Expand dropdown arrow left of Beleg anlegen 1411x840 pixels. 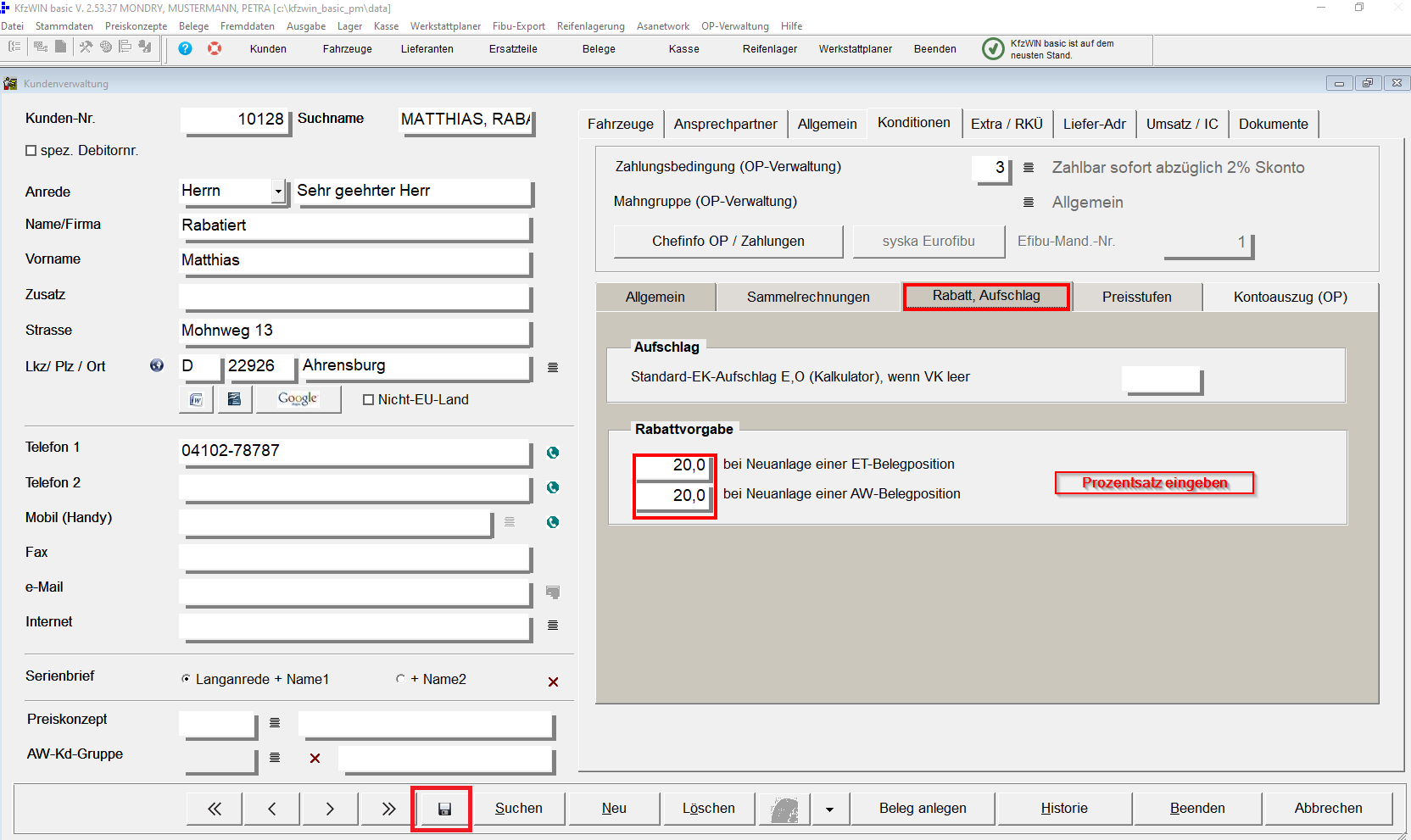point(829,809)
